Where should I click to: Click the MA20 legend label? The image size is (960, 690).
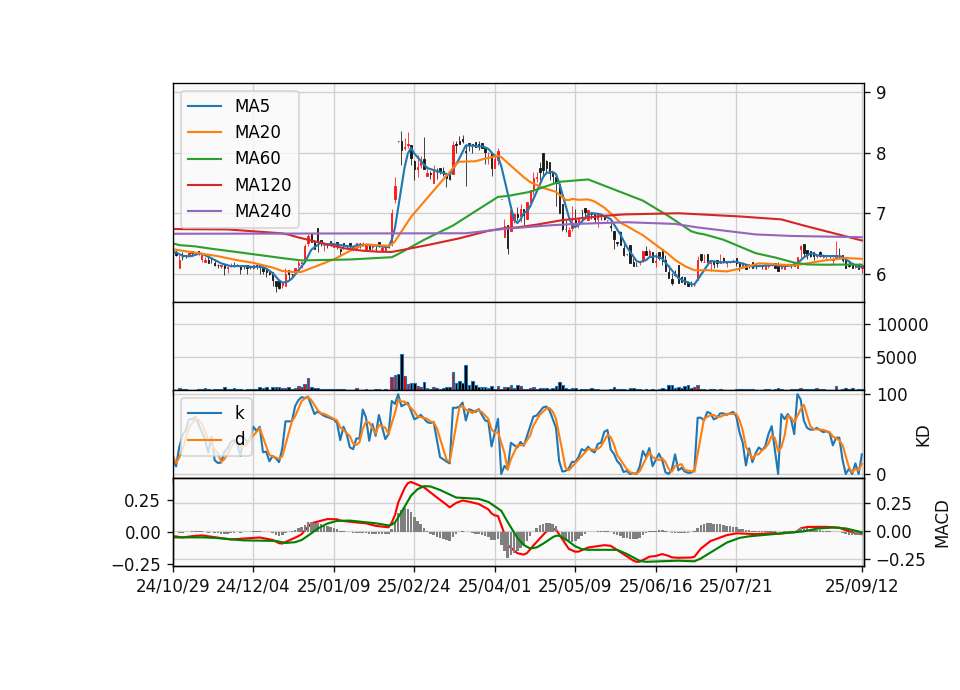click(257, 132)
